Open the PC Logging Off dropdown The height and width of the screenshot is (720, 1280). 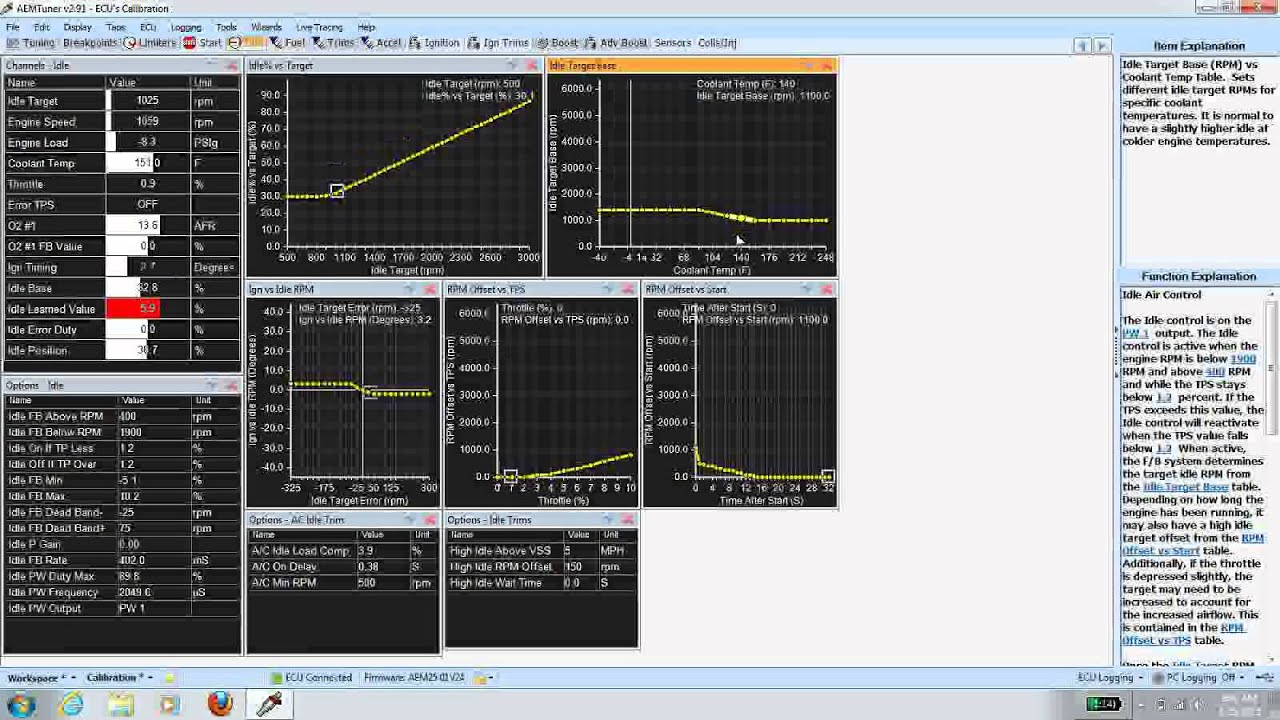[x=1201, y=678]
